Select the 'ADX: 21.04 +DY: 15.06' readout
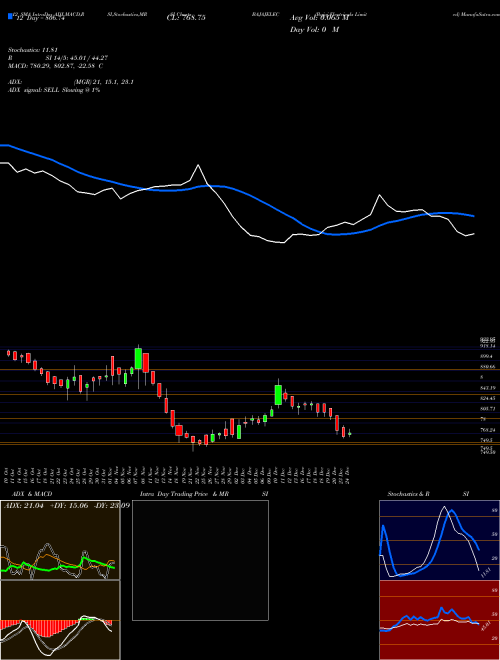 (46, 506)
